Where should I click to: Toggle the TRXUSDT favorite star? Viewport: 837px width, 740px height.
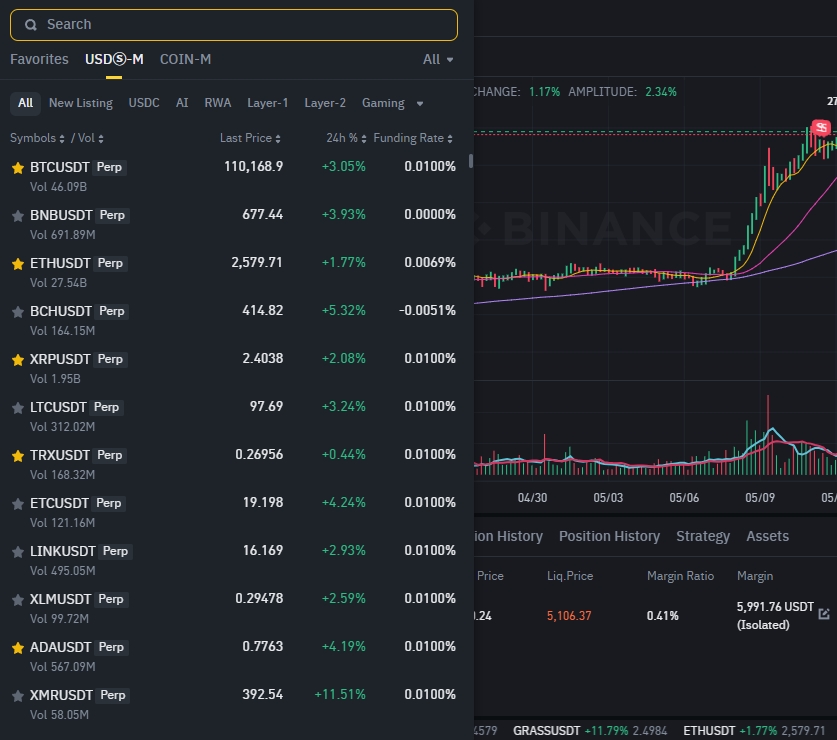[18, 456]
